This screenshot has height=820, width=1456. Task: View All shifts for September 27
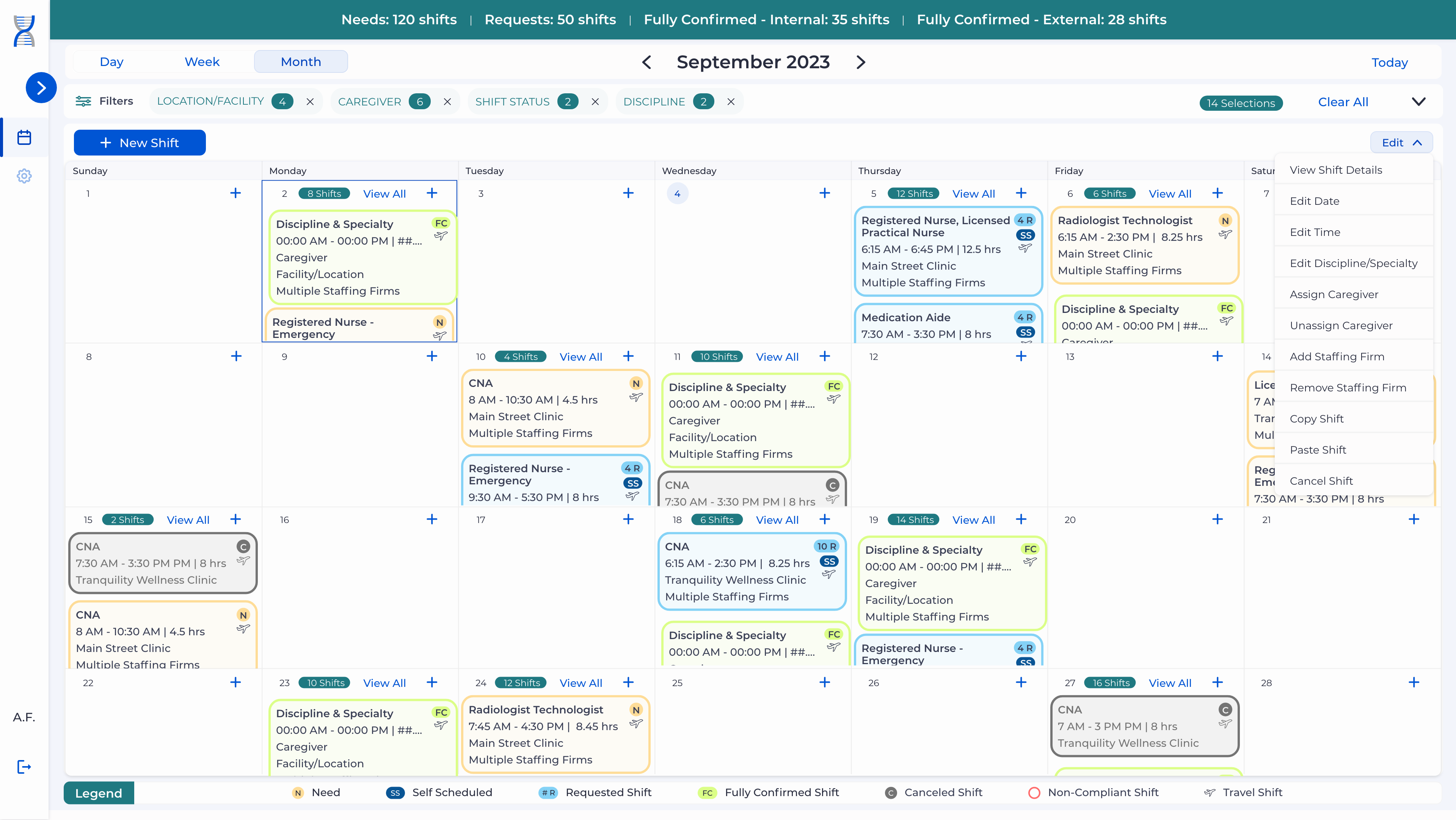pos(1170,683)
